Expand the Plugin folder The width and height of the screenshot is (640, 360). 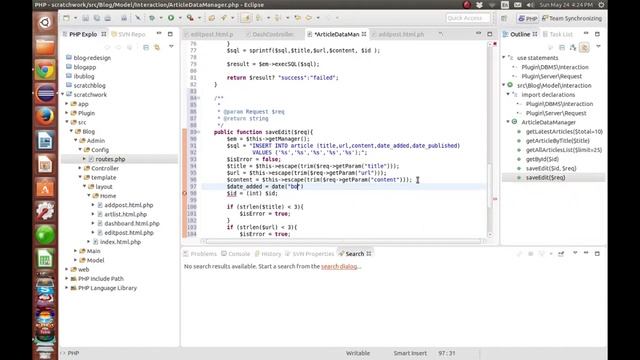point(67,113)
